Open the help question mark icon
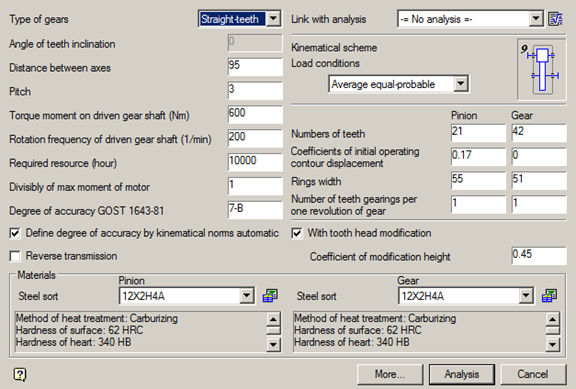The width and height of the screenshot is (576, 389). 19,375
